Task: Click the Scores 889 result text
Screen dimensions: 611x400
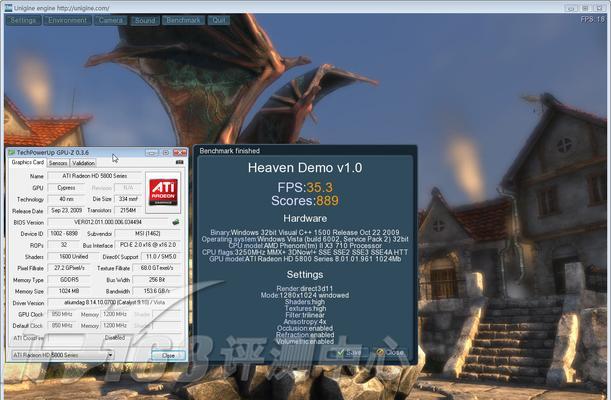Action: tap(305, 201)
